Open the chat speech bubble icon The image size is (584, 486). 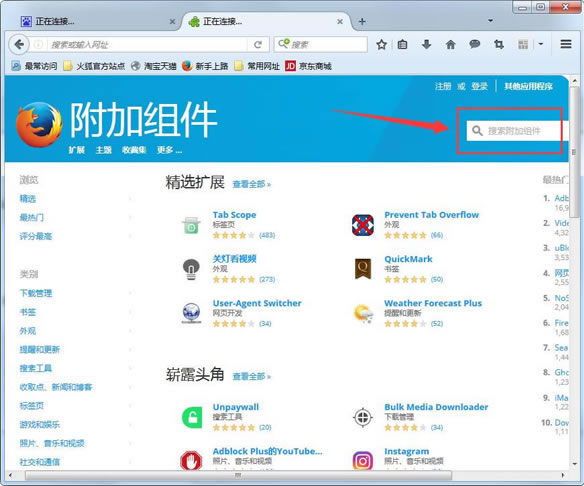(x=474, y=45)
